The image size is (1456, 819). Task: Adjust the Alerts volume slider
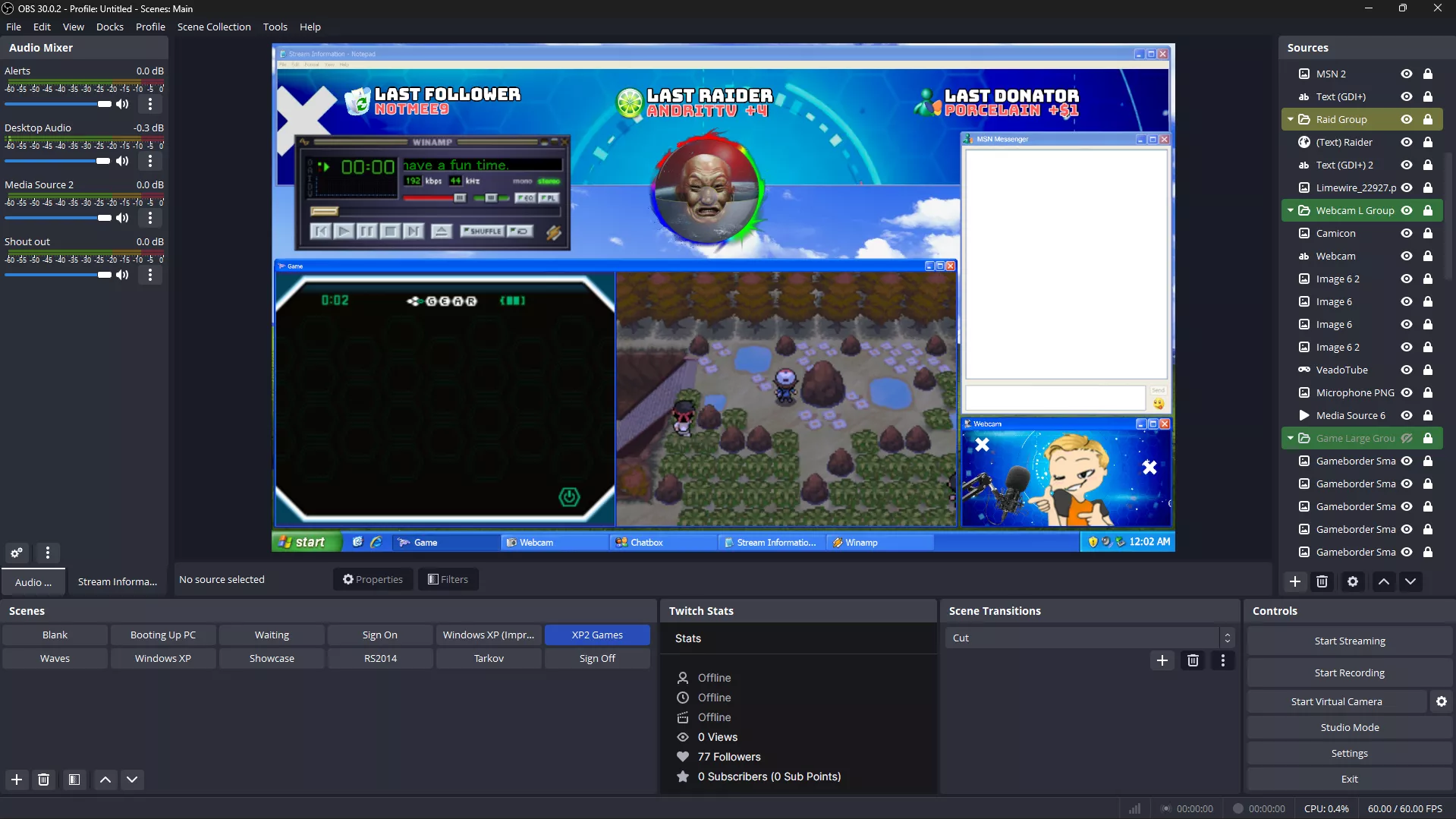pos(103,104)
